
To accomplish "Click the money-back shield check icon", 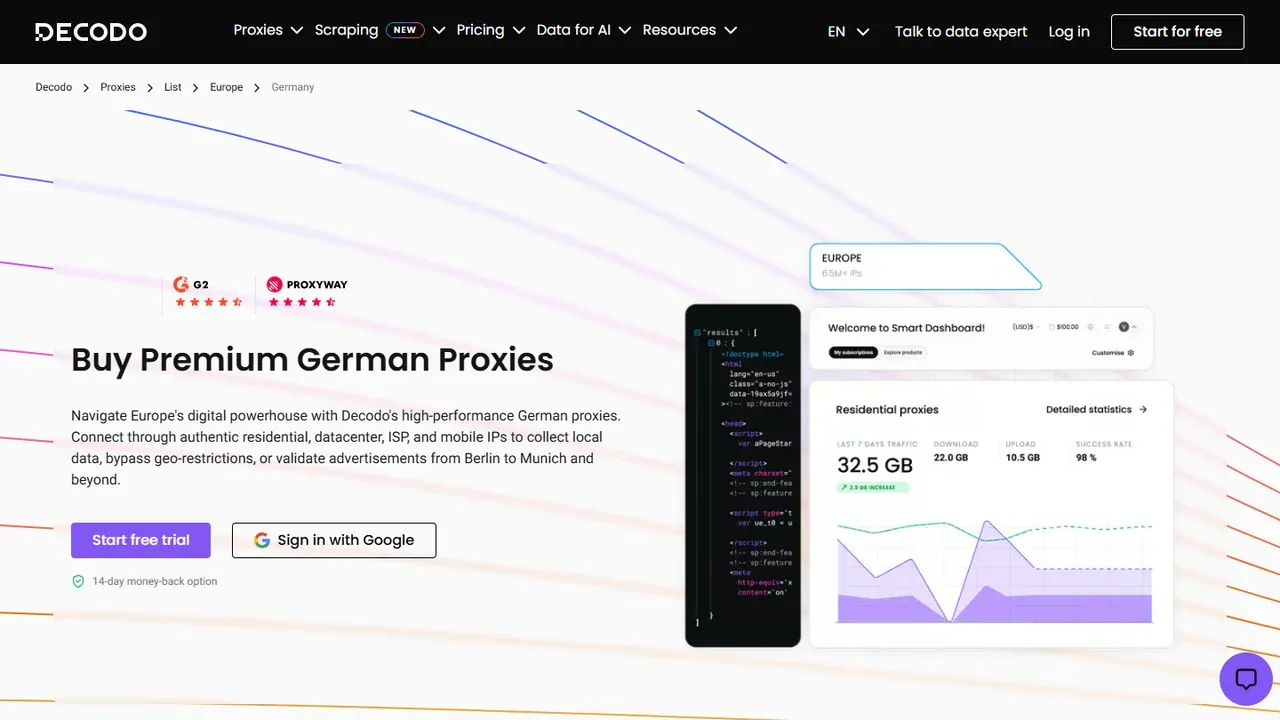I will pos(78,581).
